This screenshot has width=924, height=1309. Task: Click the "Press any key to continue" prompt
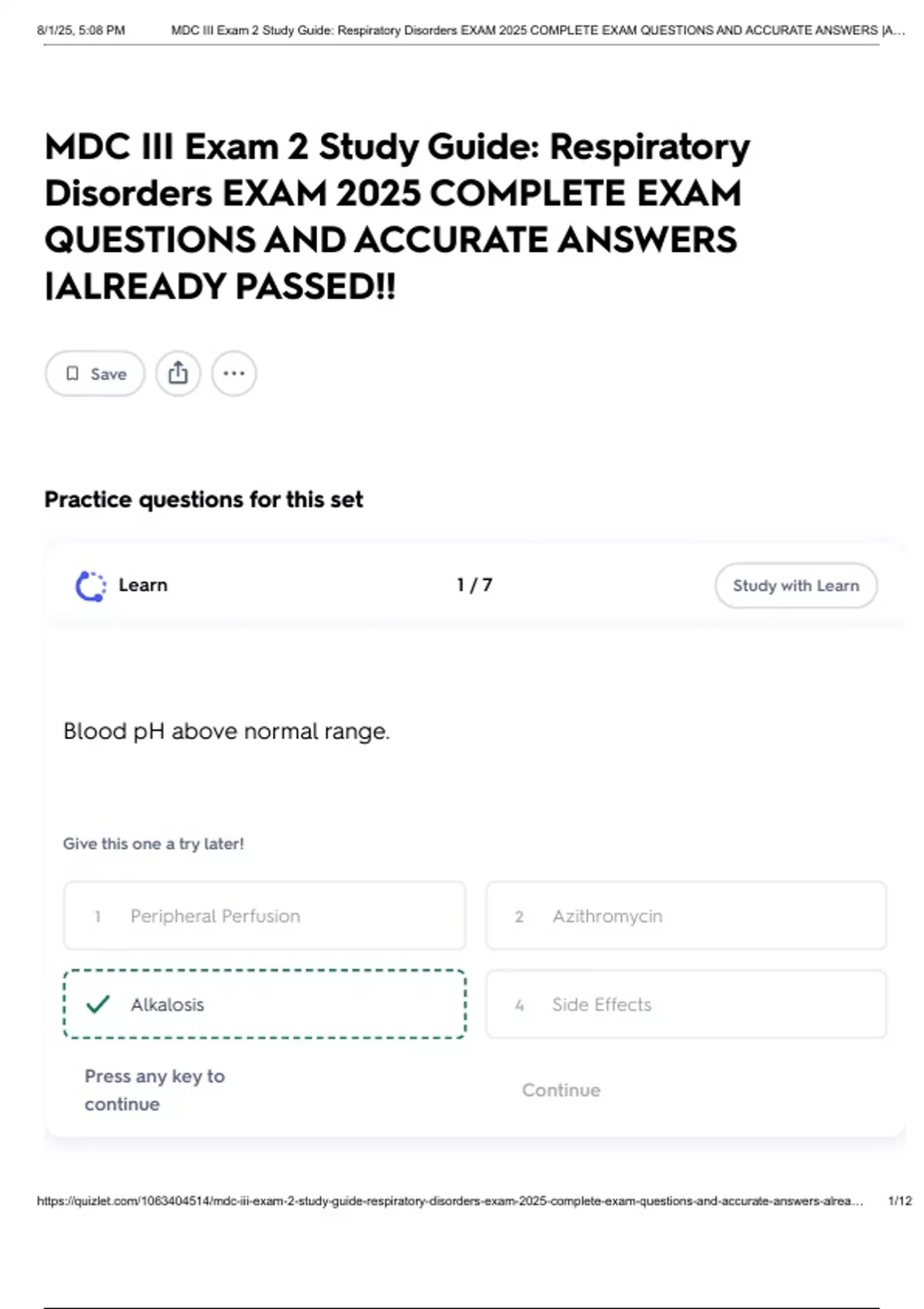154,1090
